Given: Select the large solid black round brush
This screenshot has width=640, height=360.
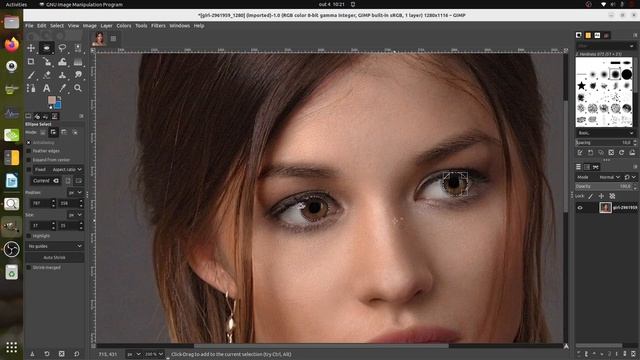Looking at the screenshot, I should pyautogui.click(x=627, y=74).
